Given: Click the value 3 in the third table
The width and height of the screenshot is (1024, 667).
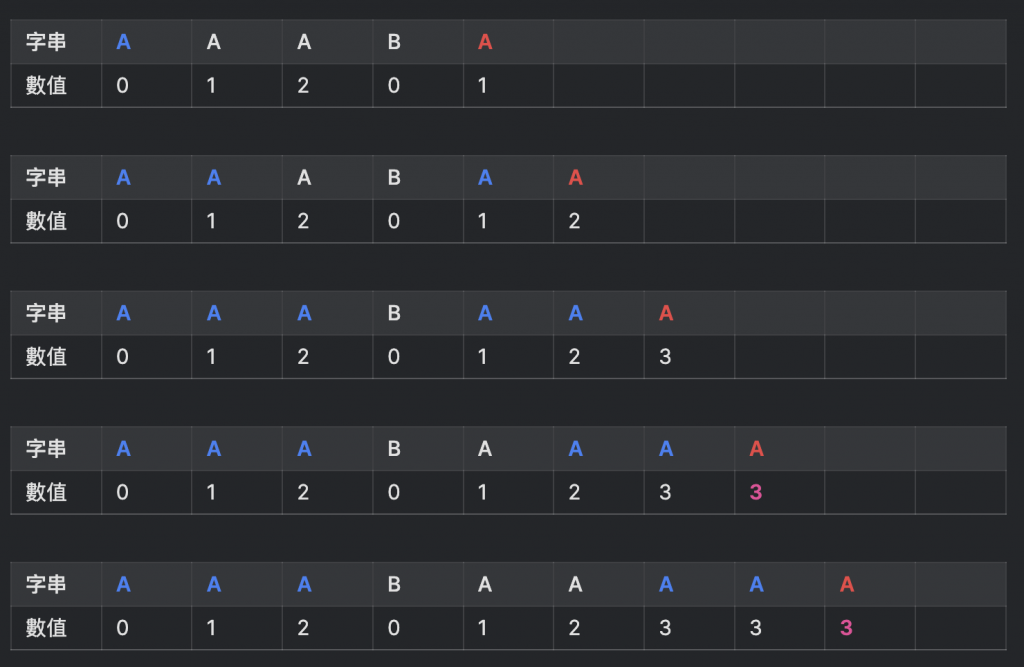Looking at the screenshot, I should click(x=665, y=357).
